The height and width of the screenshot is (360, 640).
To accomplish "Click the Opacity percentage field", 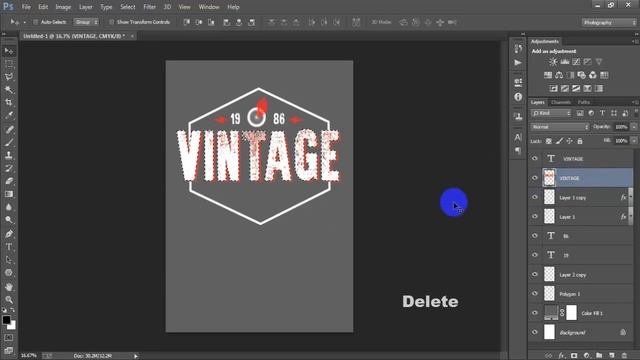I will tap(621, 127).
